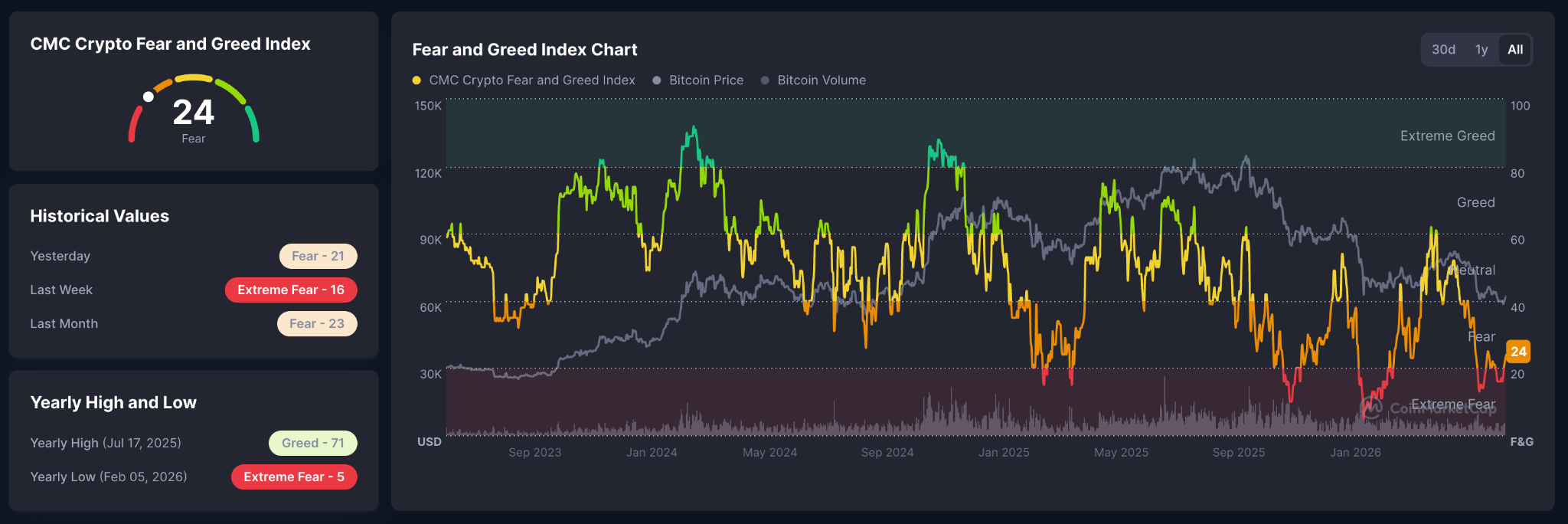Click the '30K' price axis label
Viewport: 1568px width, 524px height.
430,374
